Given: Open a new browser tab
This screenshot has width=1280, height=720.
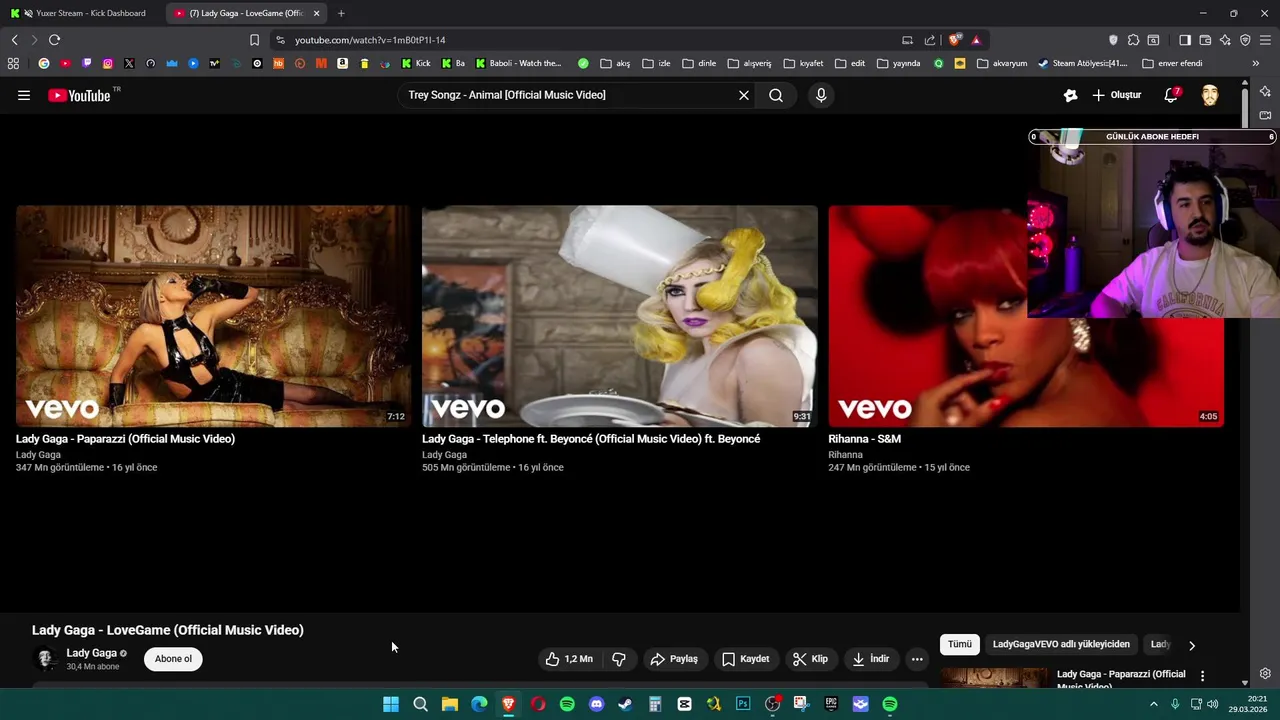Looking at the screenshot, I should [x=341, y=13].
